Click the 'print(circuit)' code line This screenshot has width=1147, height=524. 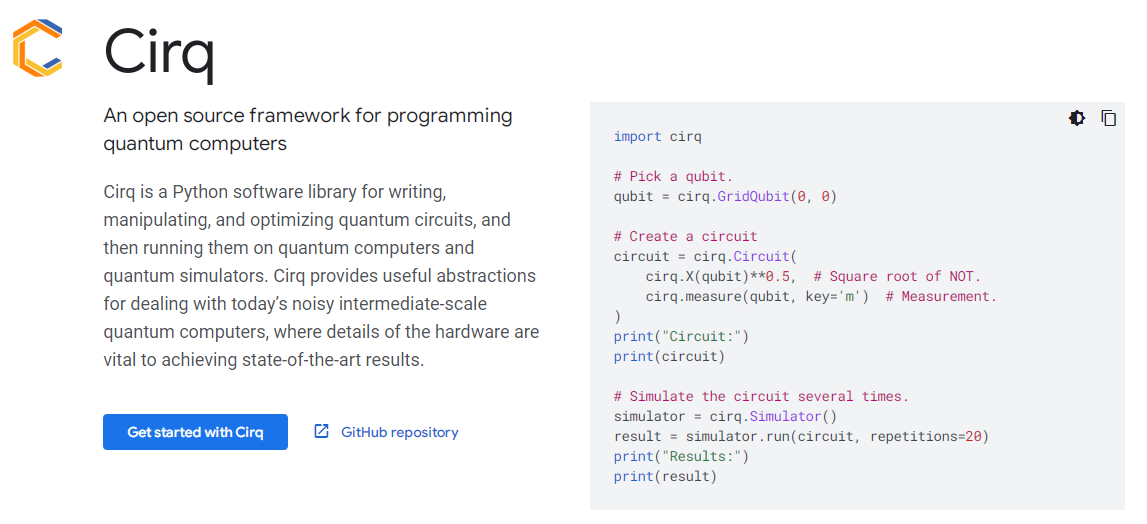tap(669, 356)
